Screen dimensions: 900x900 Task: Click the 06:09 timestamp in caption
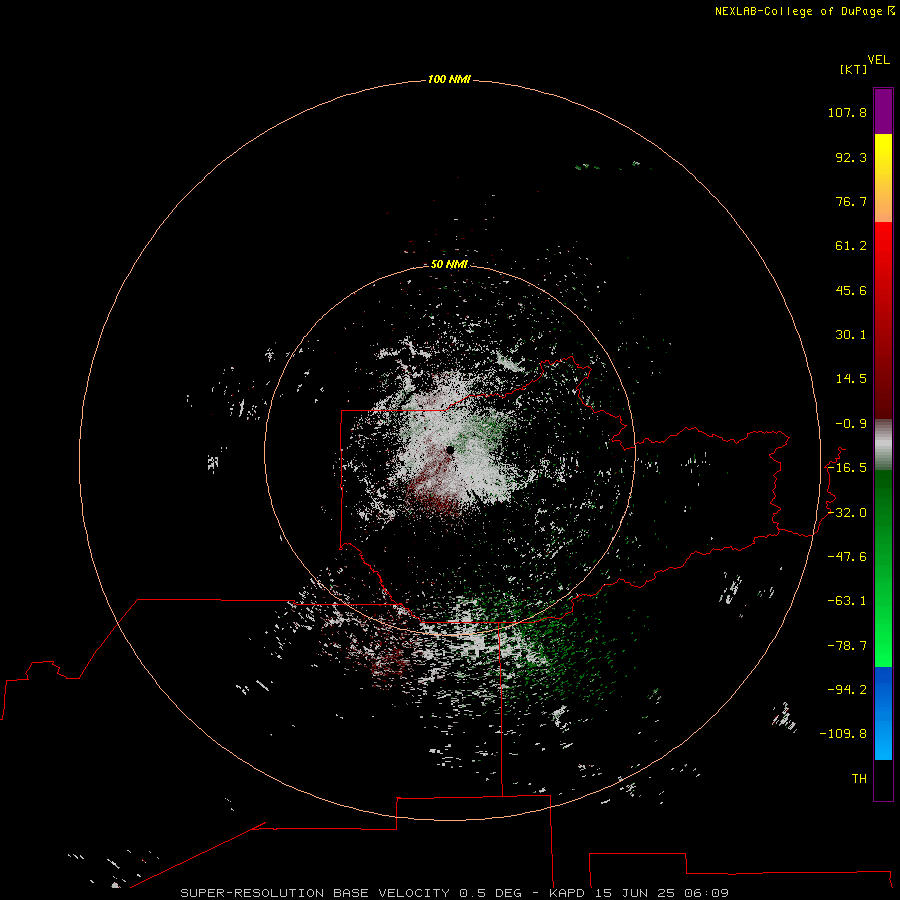(x=707, y=893)
